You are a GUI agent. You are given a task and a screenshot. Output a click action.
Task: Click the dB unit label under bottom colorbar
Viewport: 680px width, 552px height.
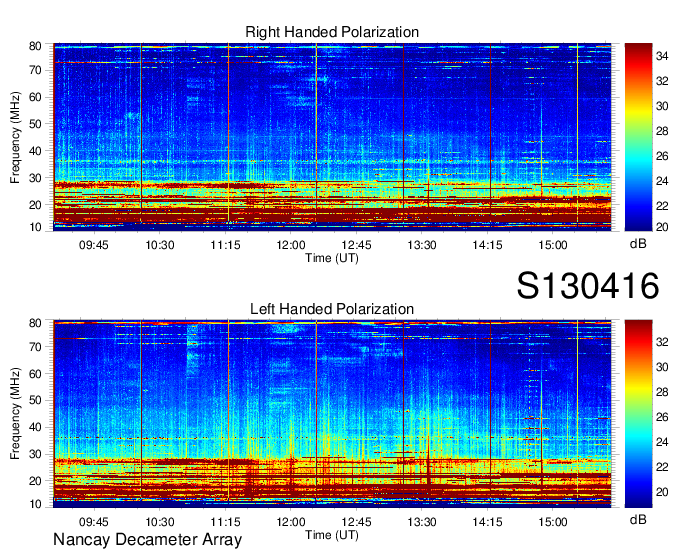[638, 520]
